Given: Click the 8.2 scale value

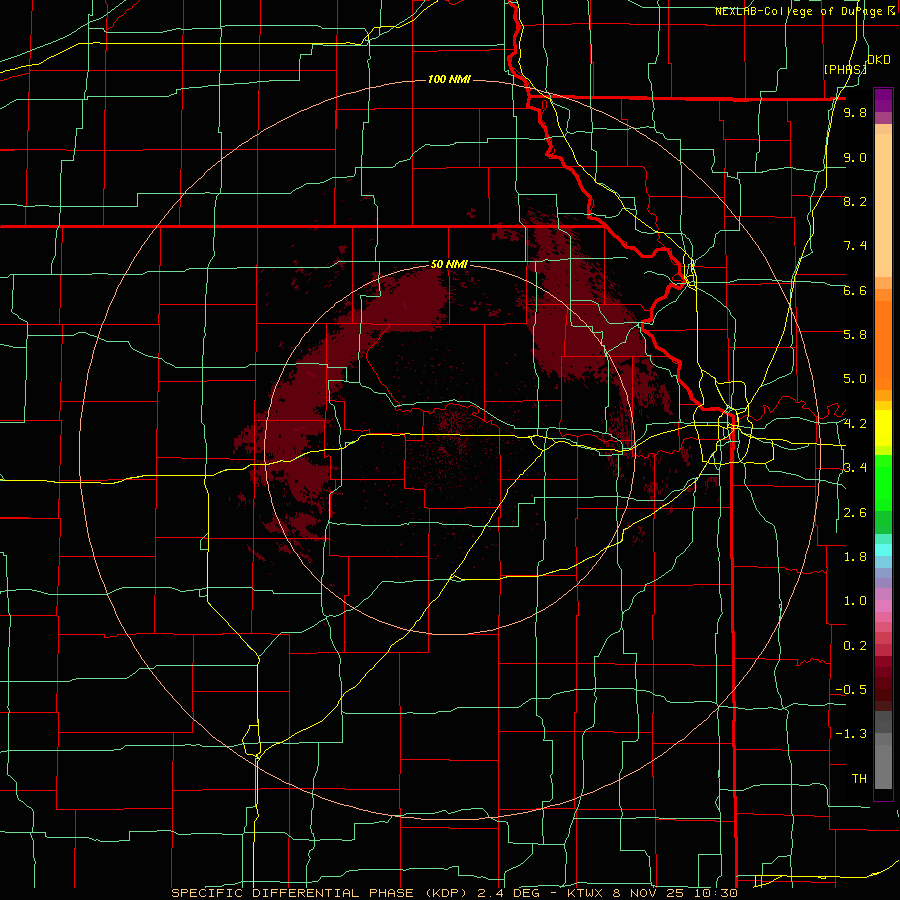Looking at the screenshot, I should 855,201.
